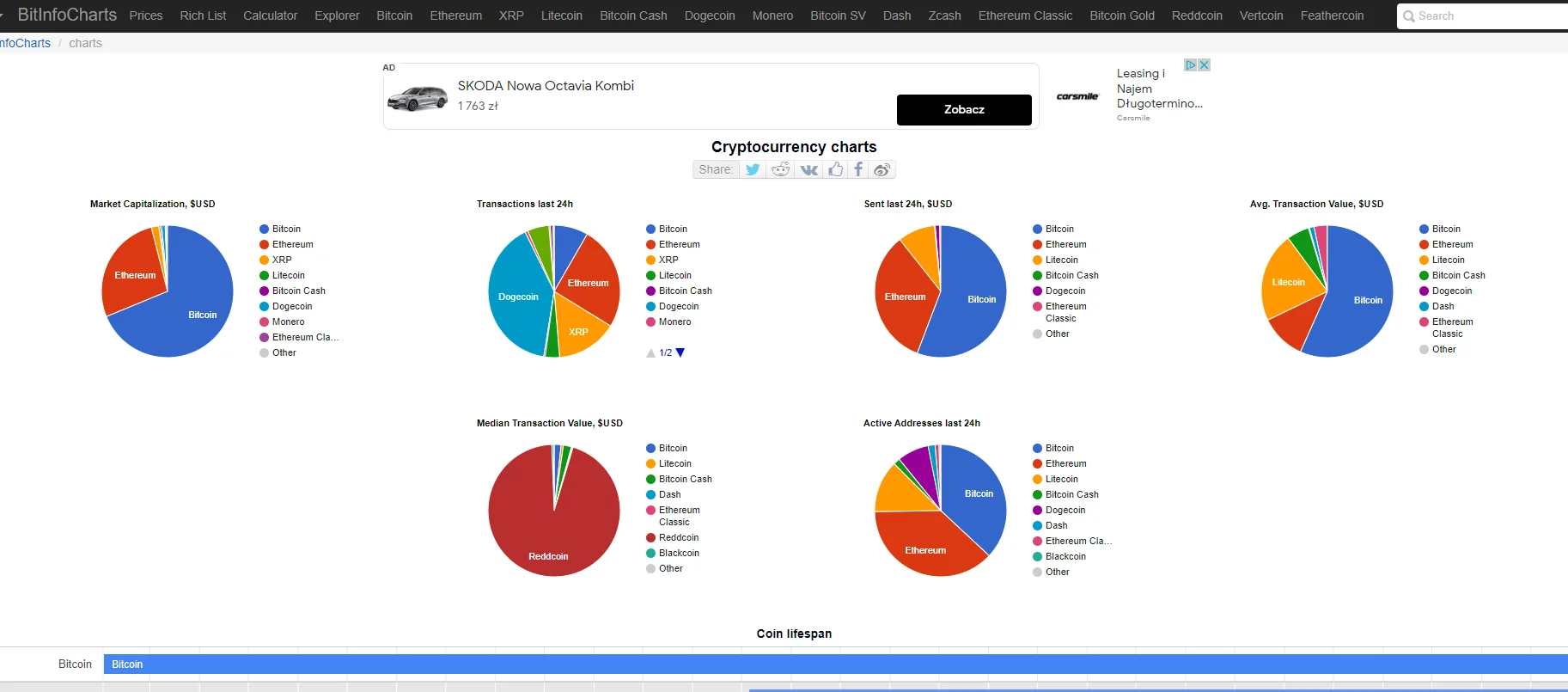Open Bitcoin Gold in top navigation
Image resolution: width=1568 pixels, height=692 pixels.
pos(1122,15)
